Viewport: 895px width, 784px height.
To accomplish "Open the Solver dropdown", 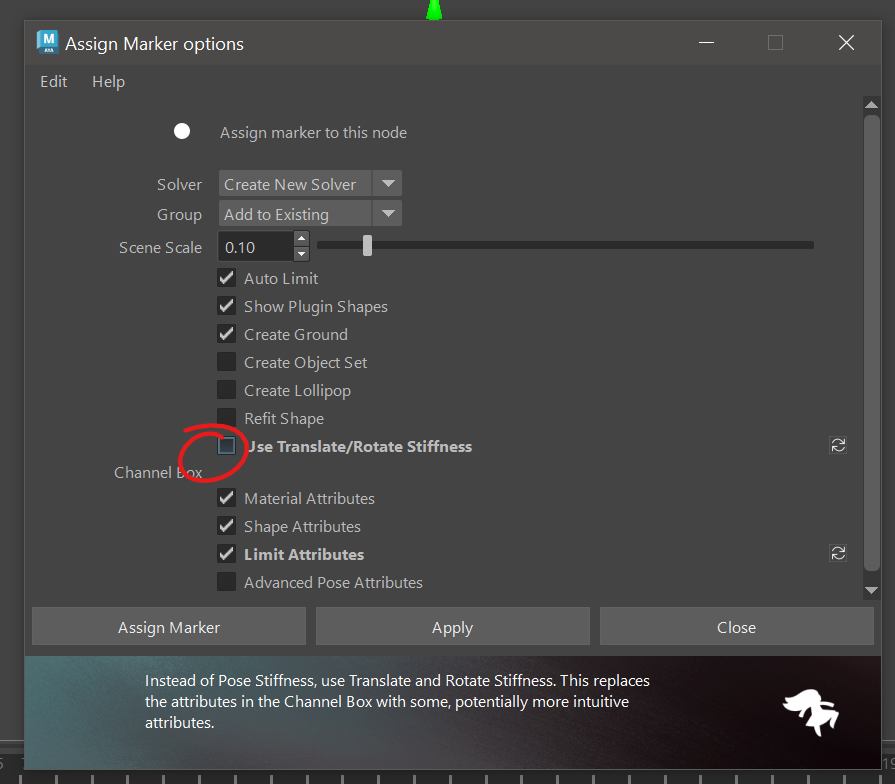I will [x=310, y=184].
